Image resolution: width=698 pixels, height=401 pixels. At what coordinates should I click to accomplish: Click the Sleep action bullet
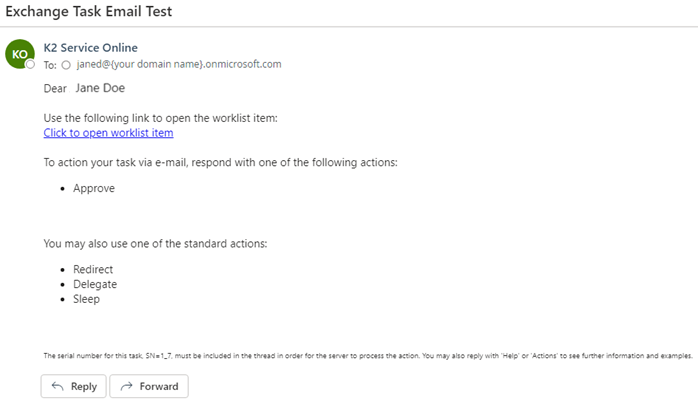(87, 298)
